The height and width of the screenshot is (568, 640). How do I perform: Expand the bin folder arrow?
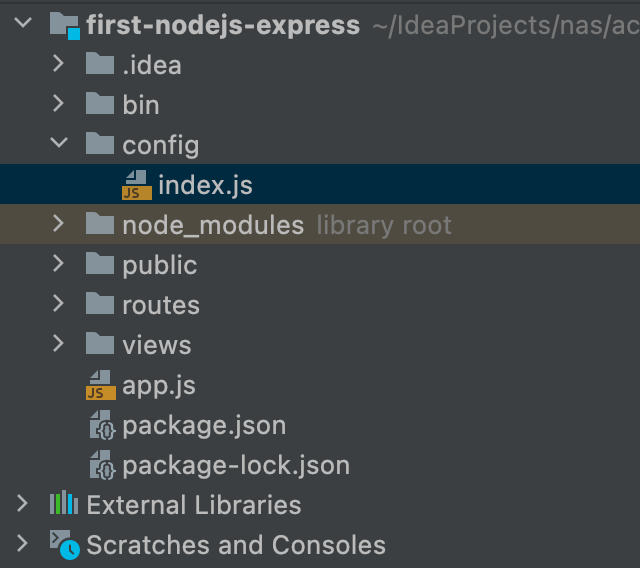(58, 104)
